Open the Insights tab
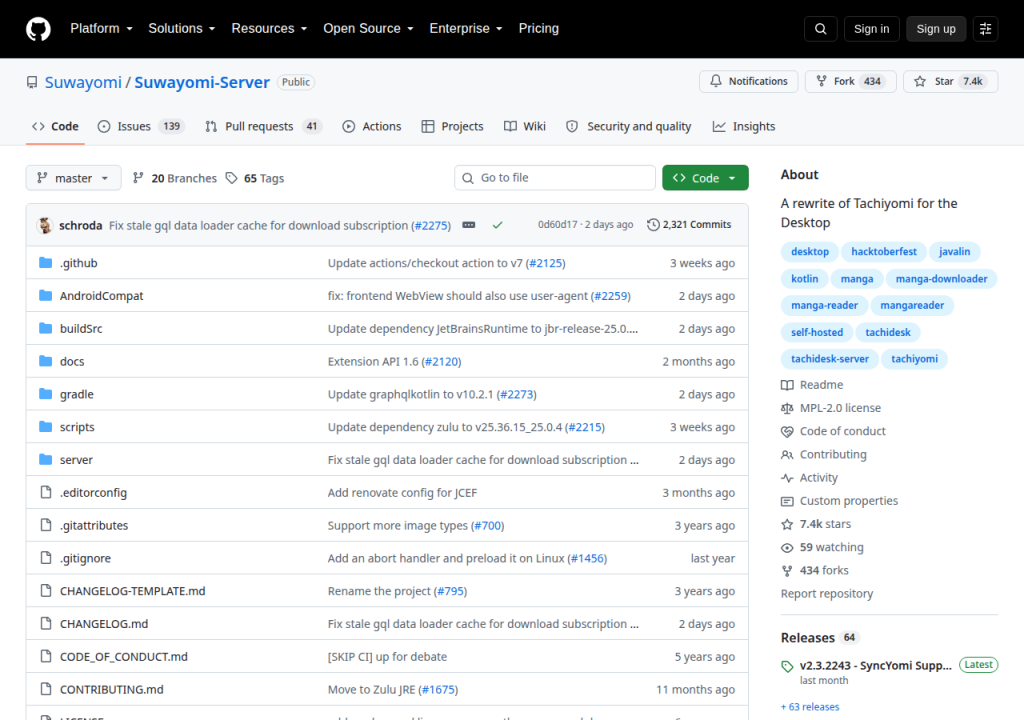This screenshot has width=1024, height=720. pyautogui.click(x=744, y=126)
